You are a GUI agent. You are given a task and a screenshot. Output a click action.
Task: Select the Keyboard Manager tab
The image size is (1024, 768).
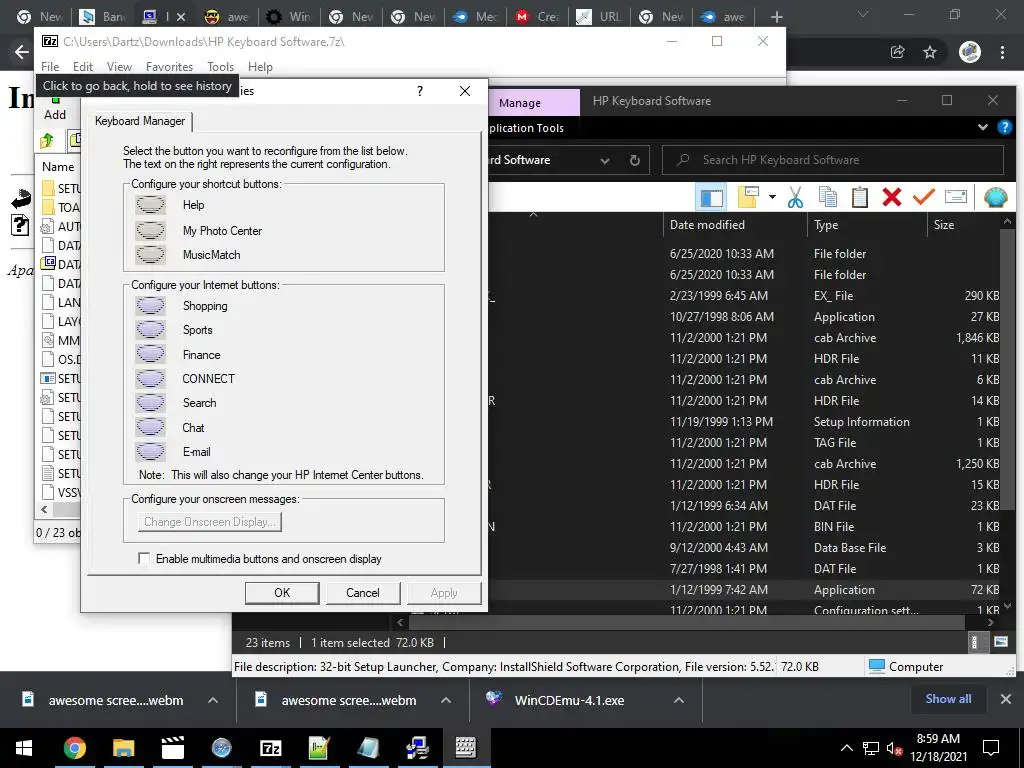pyautogui.click(x=140, y=121)
